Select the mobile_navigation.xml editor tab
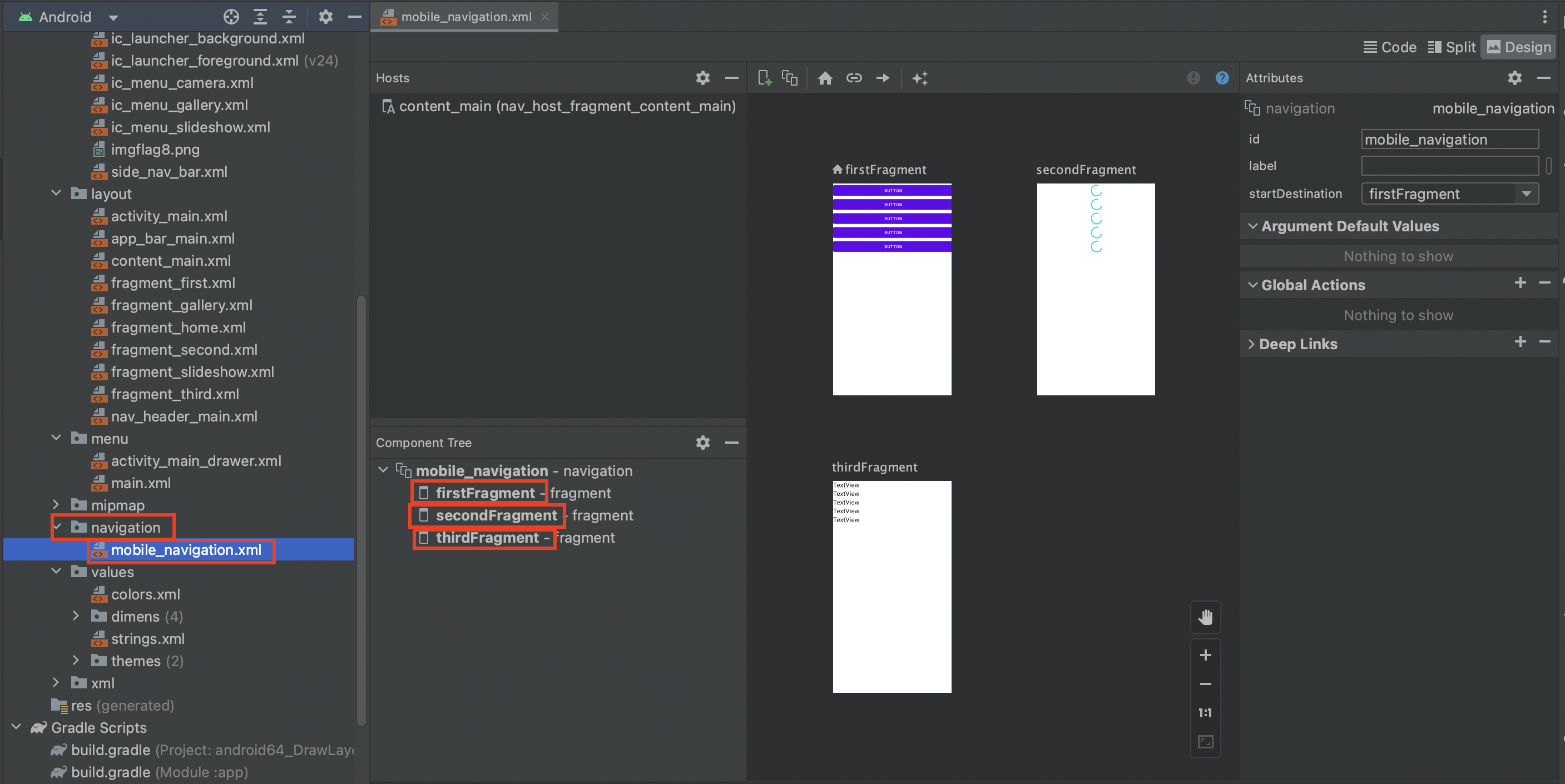Viewport: 1565px width, 784px height. pos(465,17)
